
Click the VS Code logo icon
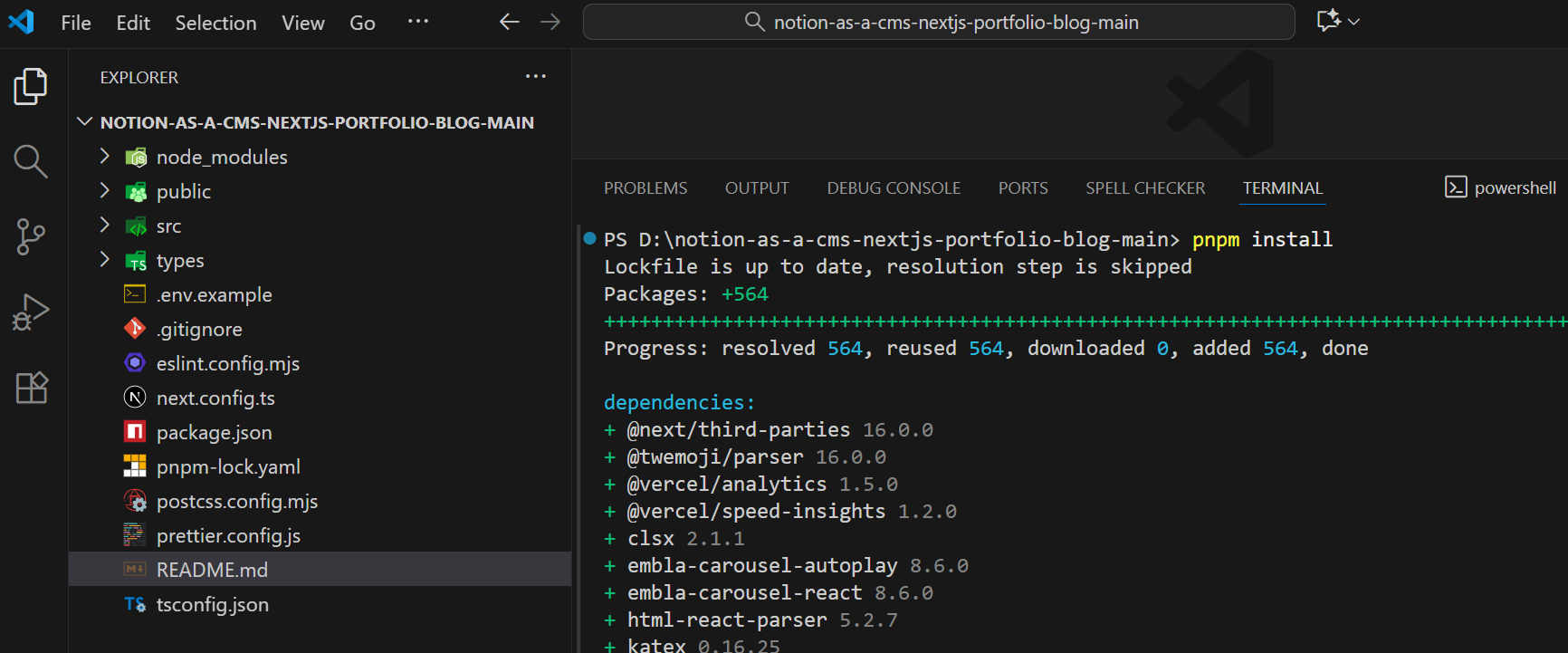(21, 22)
